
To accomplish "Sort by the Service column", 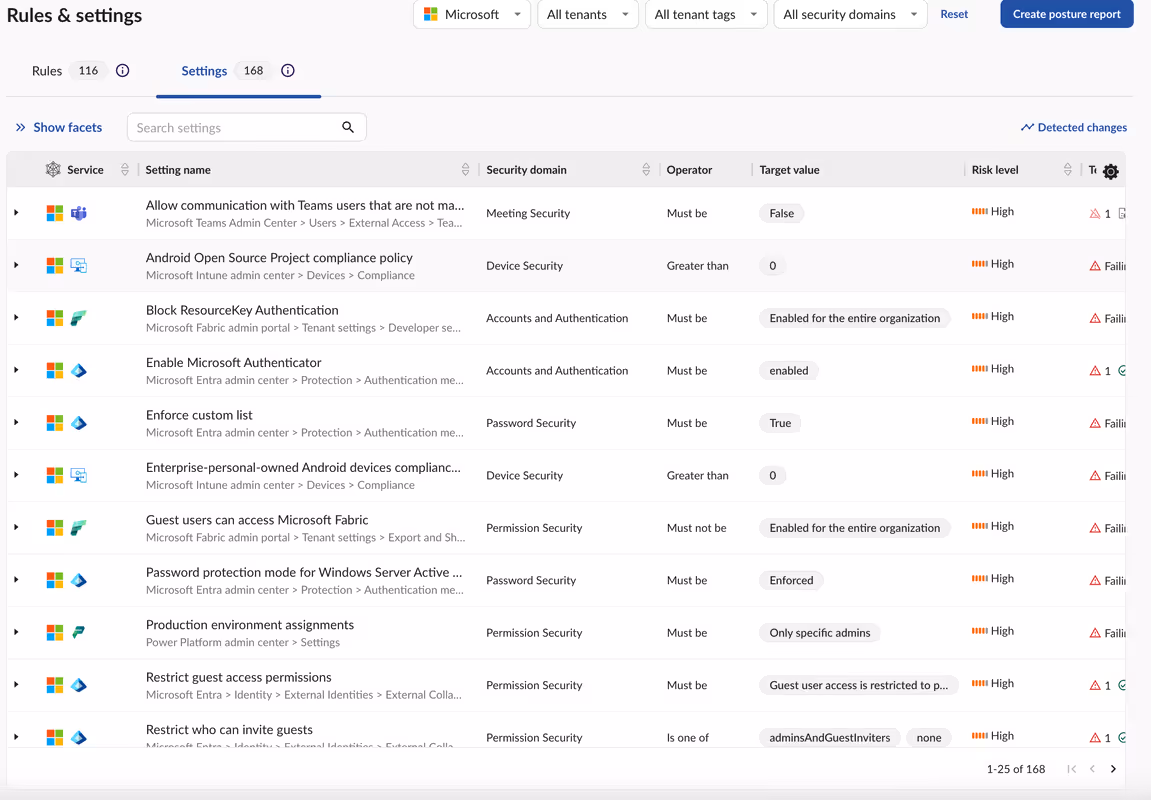I will 125,170.
